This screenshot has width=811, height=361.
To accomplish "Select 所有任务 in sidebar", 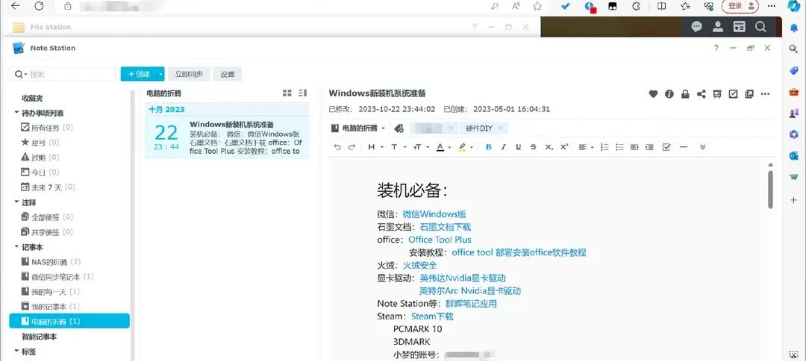I will tap(47, 127).
